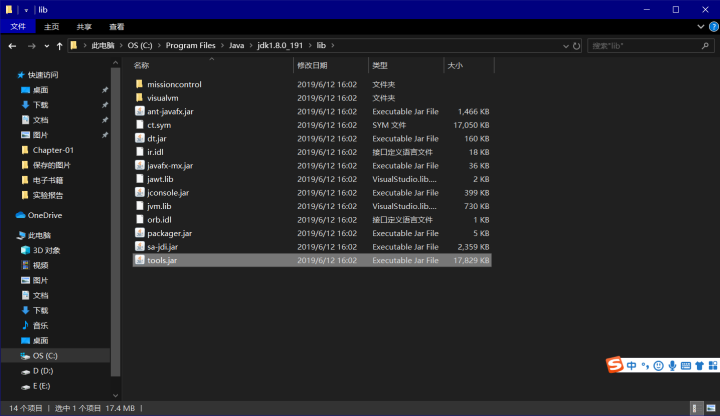Switch to the 共享 ribbon tab
The height and width of the screenshot is (416, 720).
click(84, 27)
